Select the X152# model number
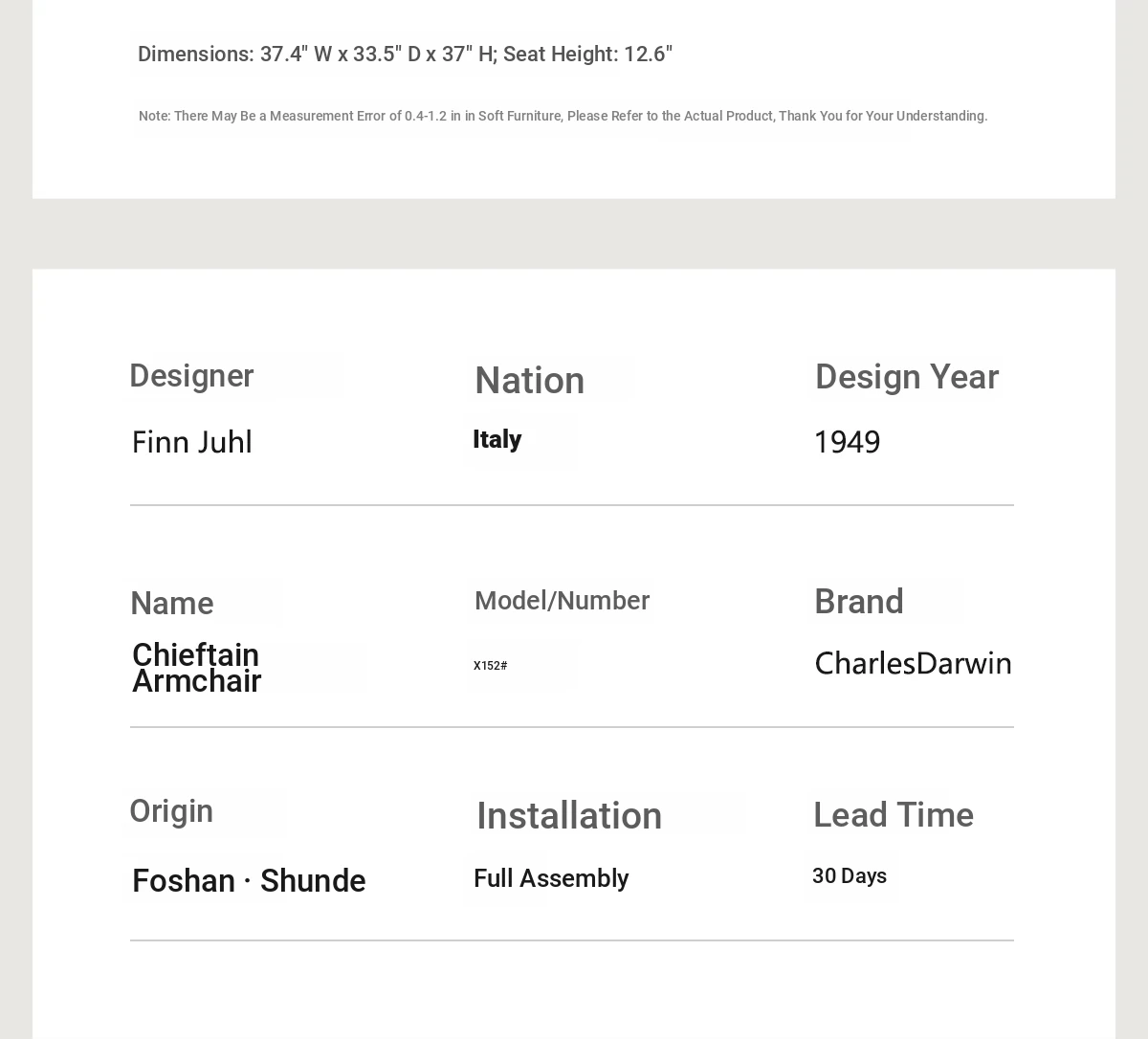This screenshot has width=1148, height=1039. [x=490, y=666]
